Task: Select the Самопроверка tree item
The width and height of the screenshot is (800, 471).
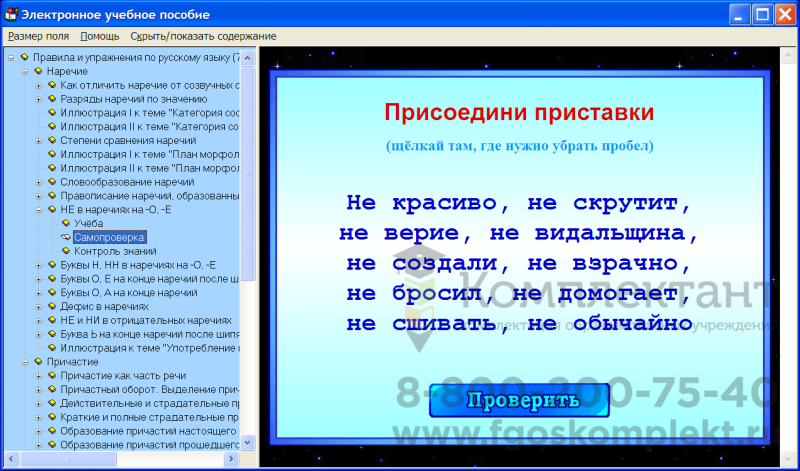Action: click(x=110, y=237)
